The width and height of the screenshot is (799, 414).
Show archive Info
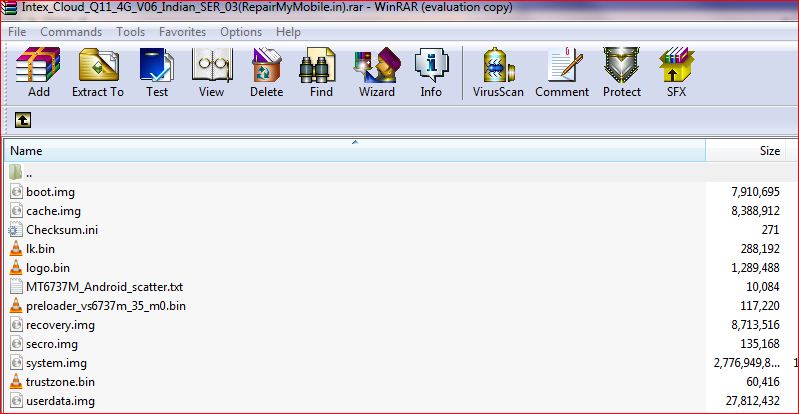pos(431,73)
